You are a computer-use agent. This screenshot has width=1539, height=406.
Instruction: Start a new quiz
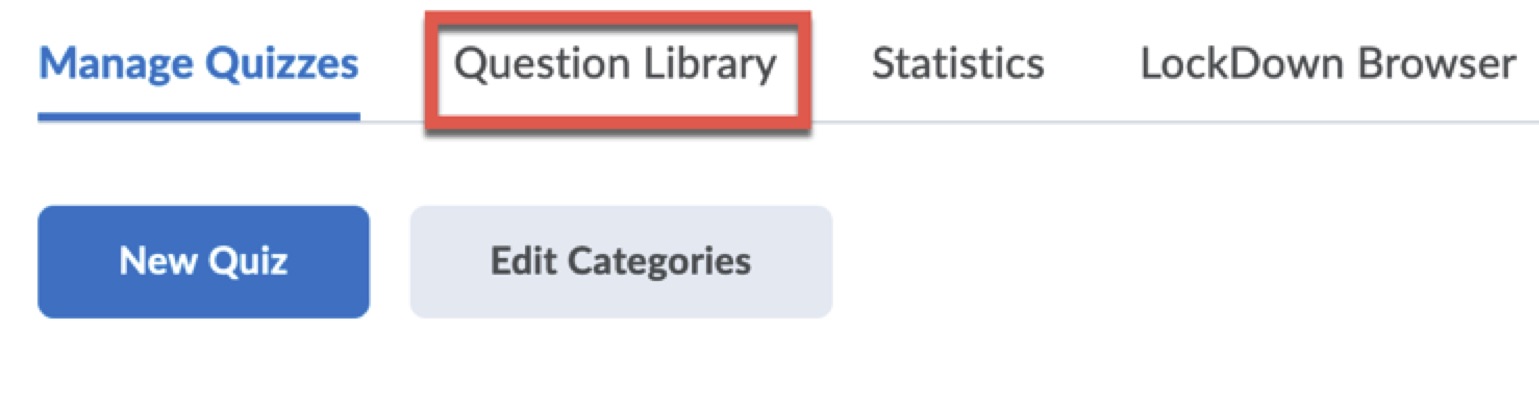click(203, 262)
